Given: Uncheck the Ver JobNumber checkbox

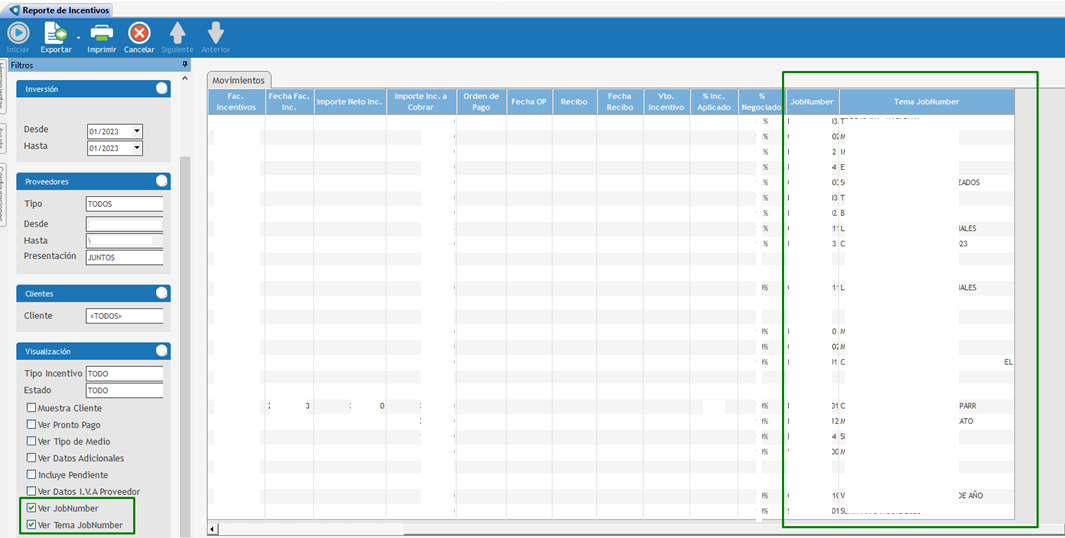Looking at the screenshot, I should click(x=31, y=507).
